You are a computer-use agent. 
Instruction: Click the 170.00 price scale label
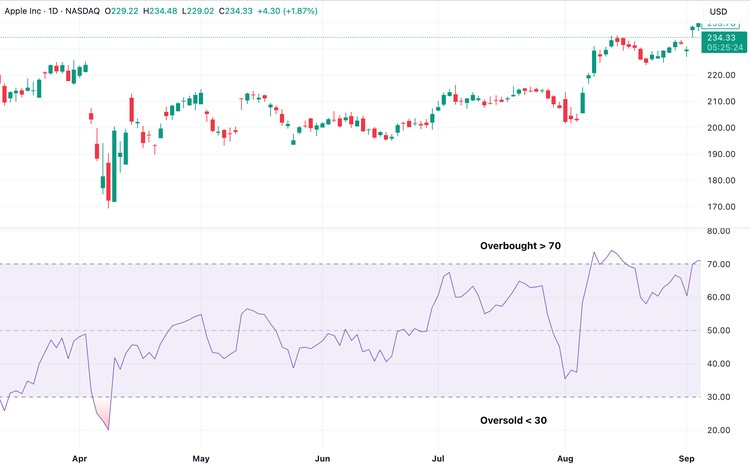tap(721, 207)
